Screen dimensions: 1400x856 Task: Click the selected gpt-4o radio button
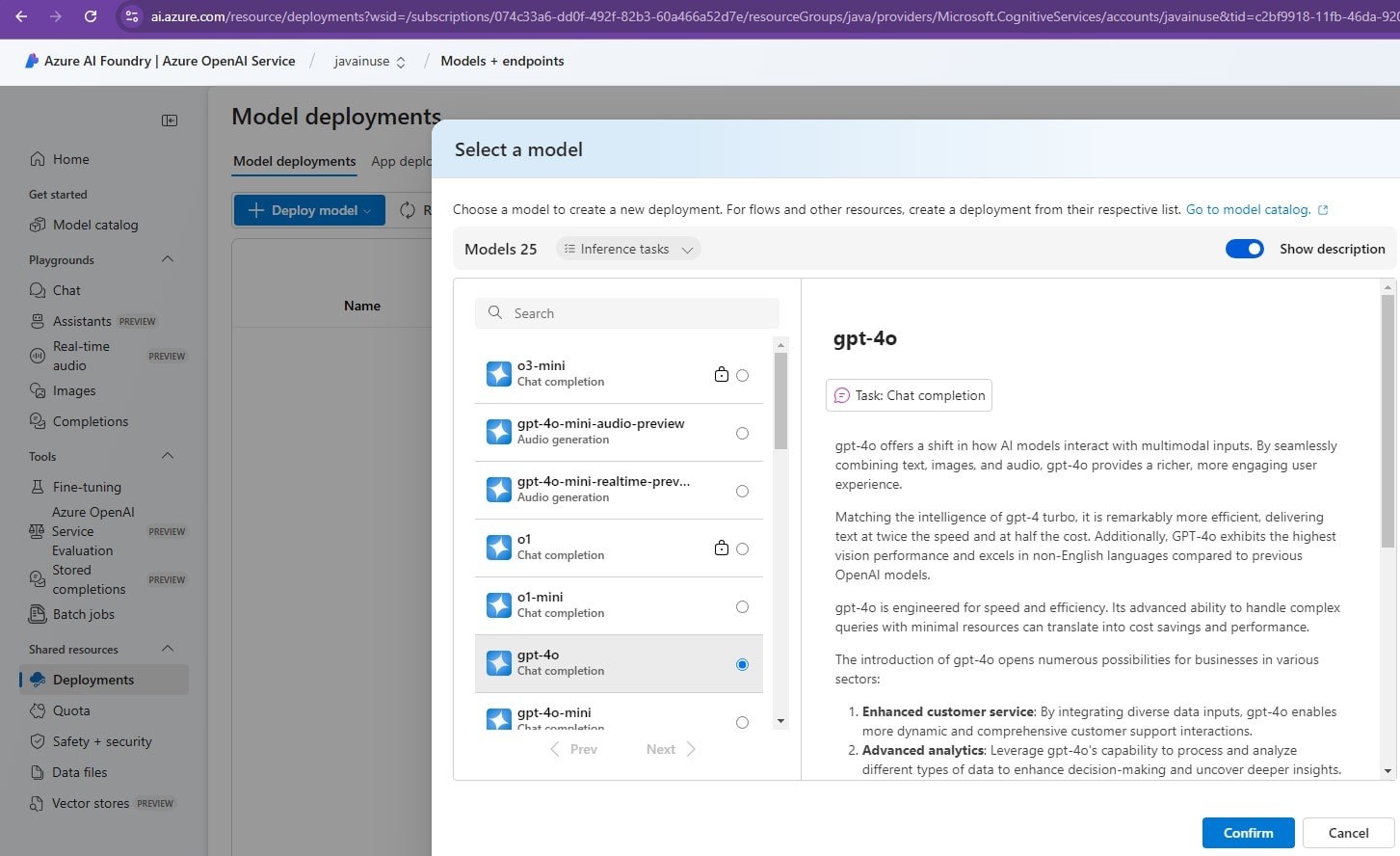click(x=742, y=664)
